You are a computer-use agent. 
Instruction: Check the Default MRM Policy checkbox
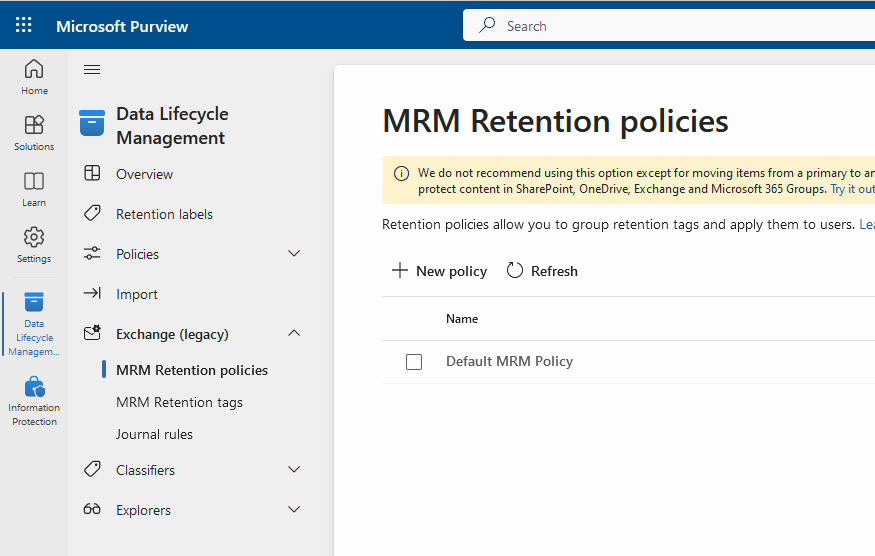coord(414,362)
